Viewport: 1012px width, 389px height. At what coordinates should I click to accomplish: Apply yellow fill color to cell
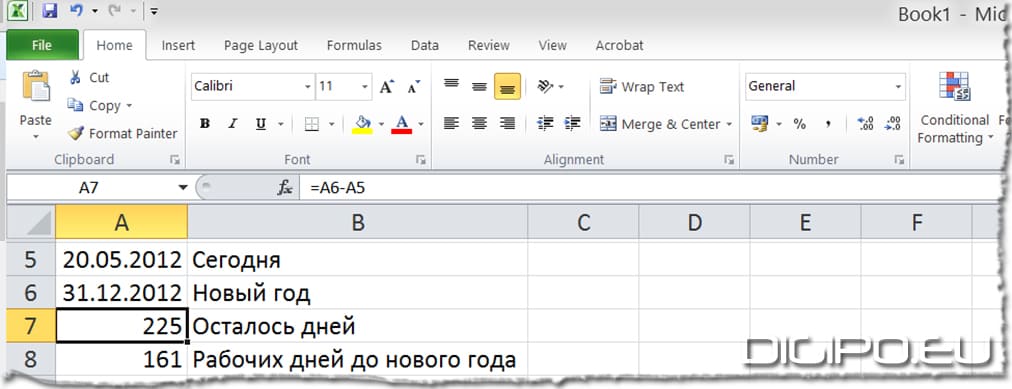363,125
